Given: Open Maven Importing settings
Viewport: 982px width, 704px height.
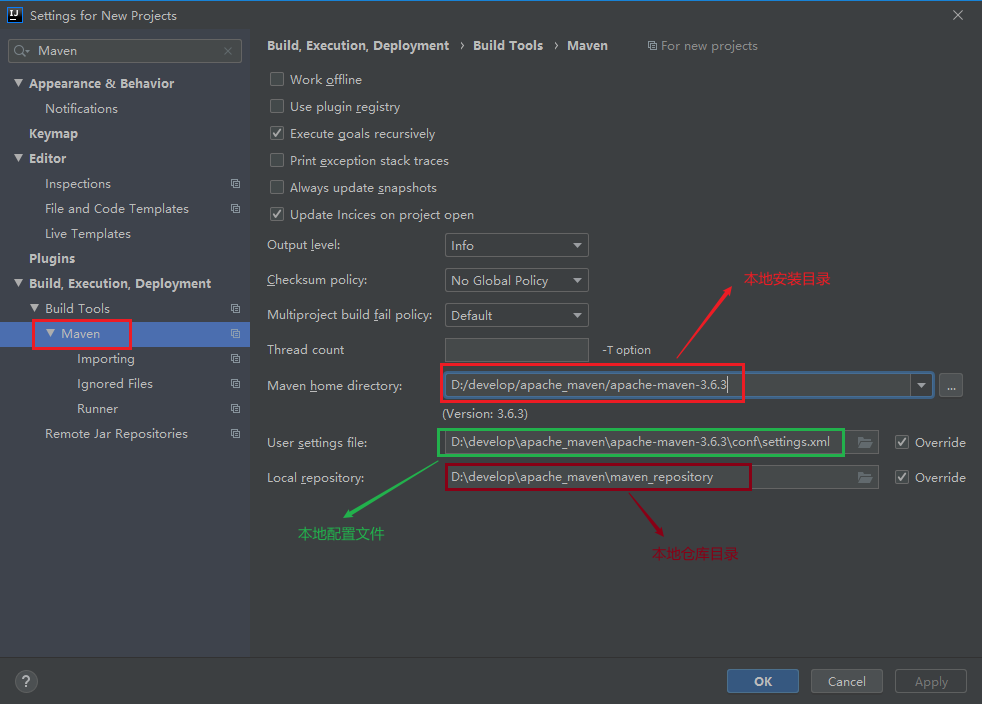Looking at the screenshot, I should coord(106,358).
